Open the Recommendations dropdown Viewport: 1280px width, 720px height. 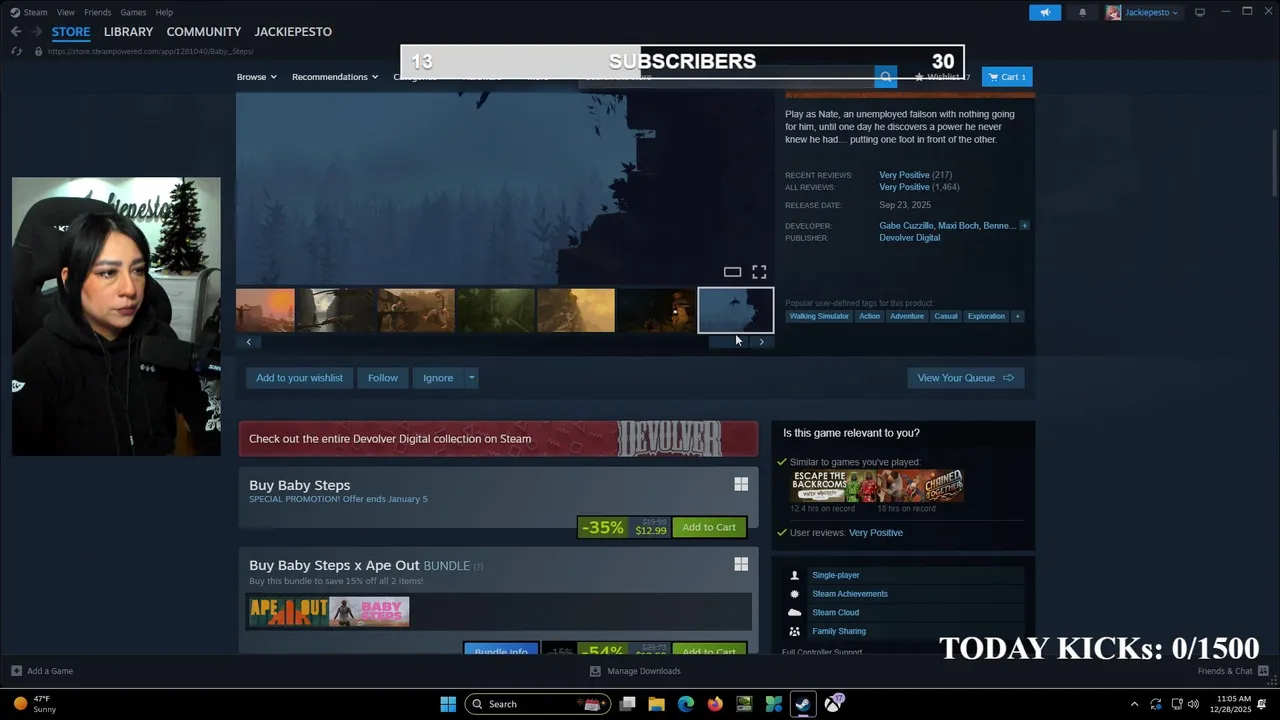[335, 77]
